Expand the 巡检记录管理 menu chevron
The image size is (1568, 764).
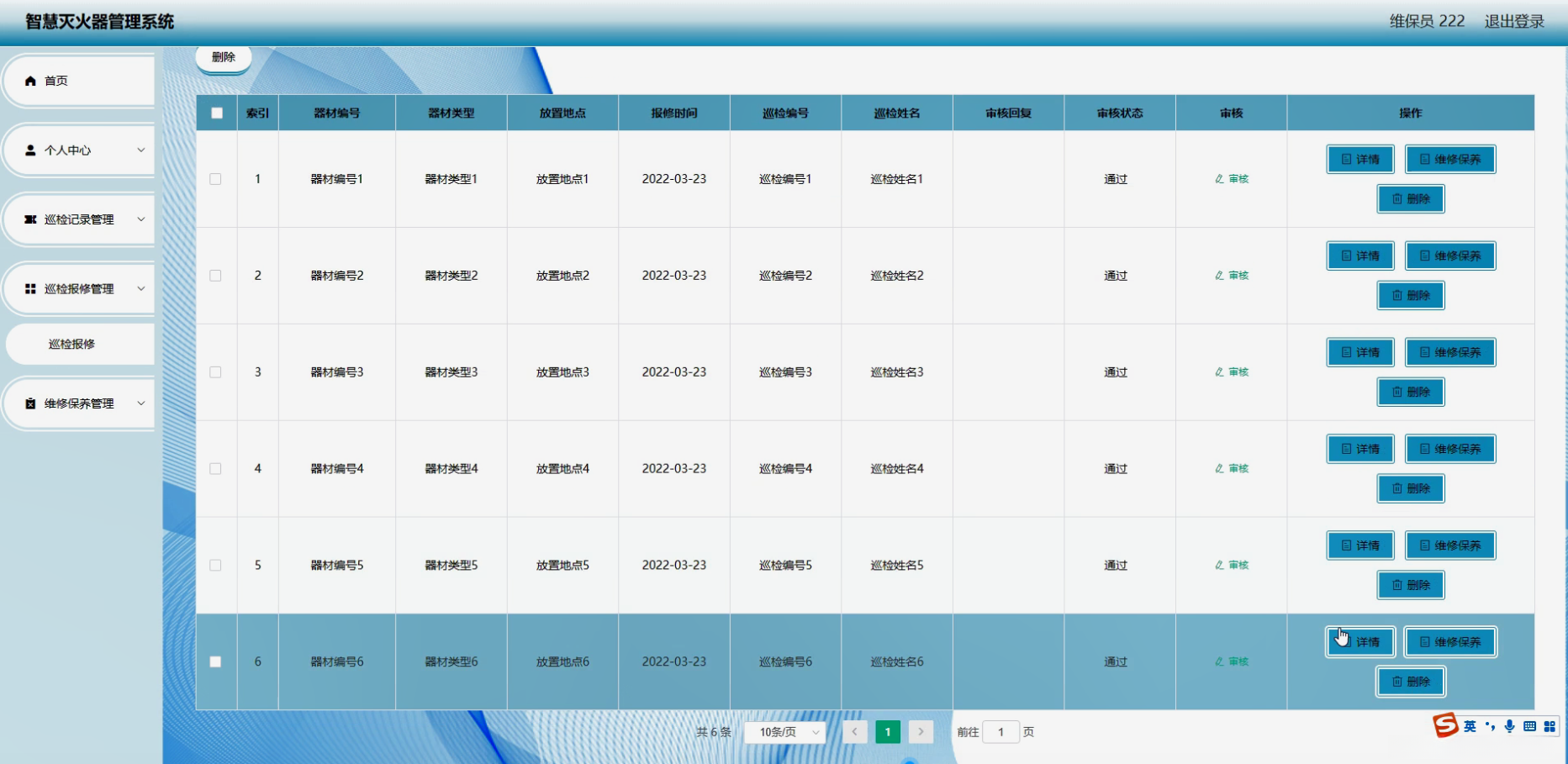tap(140, 219)
